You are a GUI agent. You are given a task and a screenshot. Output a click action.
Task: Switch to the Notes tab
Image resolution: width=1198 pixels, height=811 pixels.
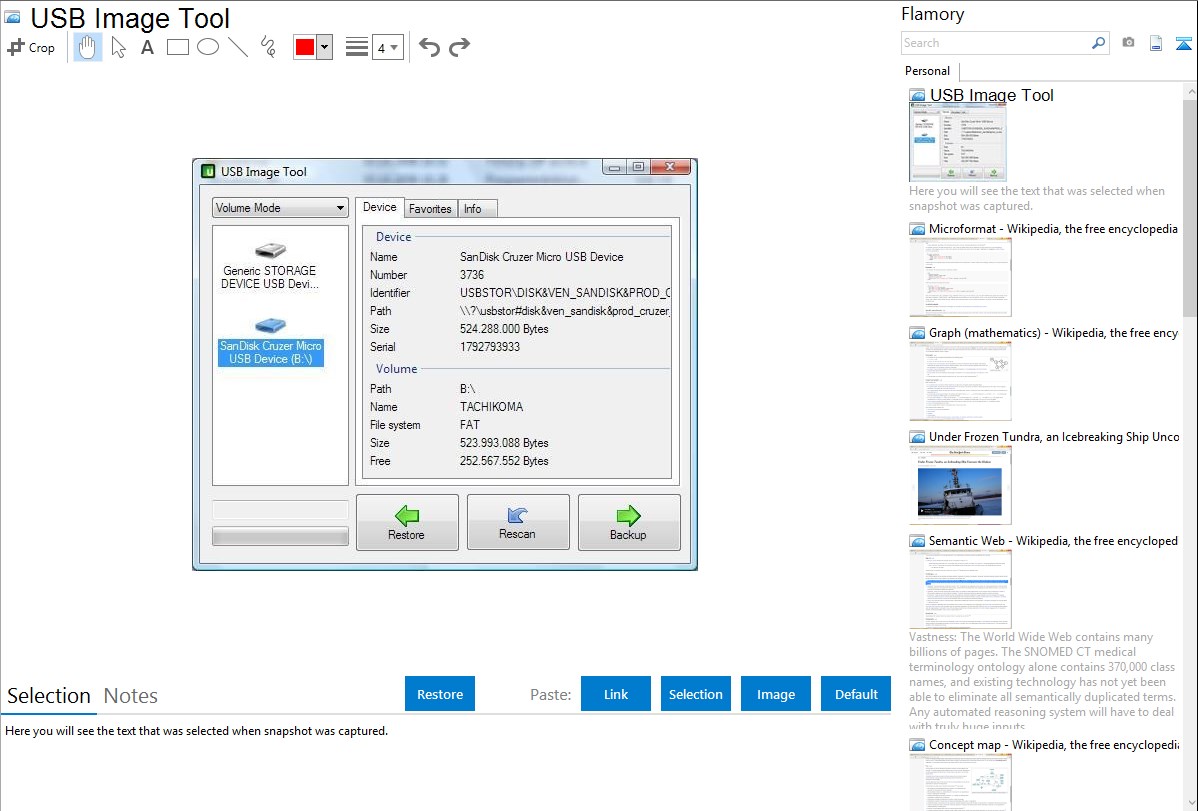coord(131,696)
